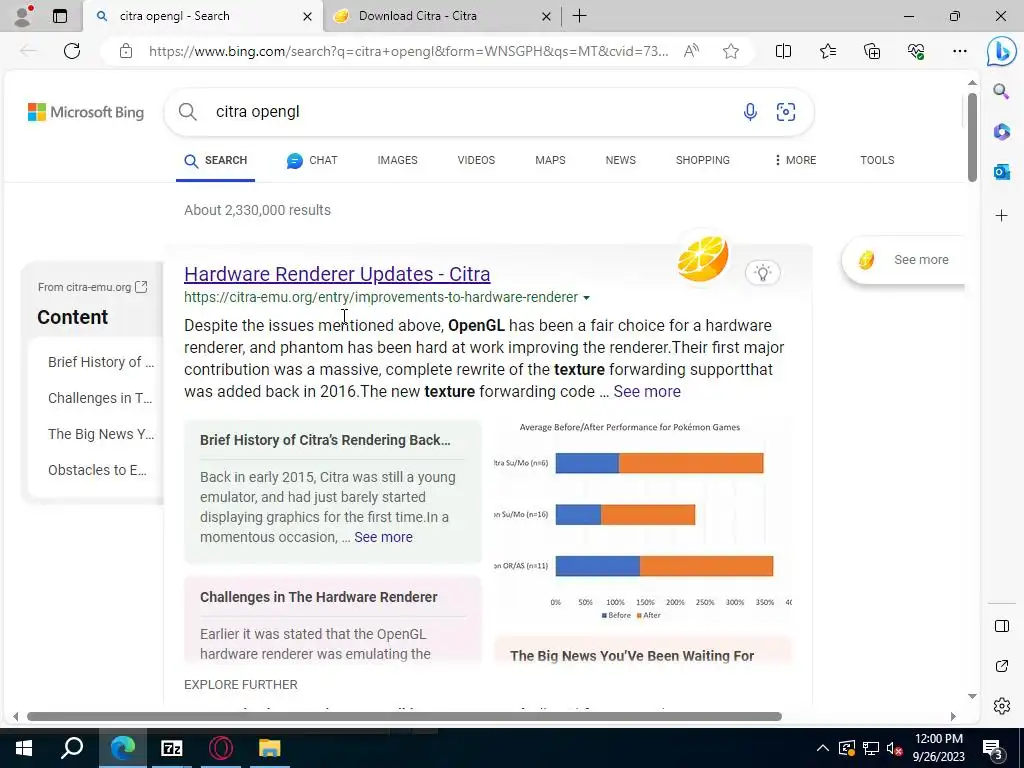Switch to the IMAGES tab
1024x768 pixels.
coord(397,160)
